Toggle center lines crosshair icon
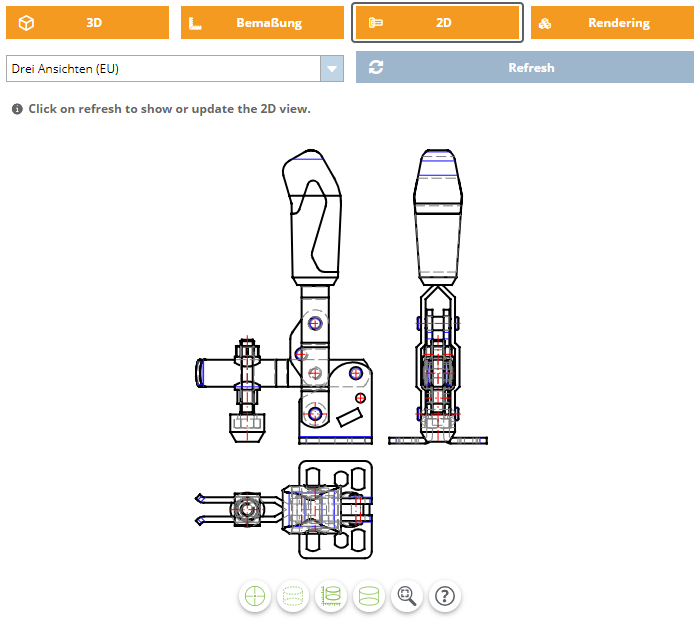700x643 pixels. (255, 596)
